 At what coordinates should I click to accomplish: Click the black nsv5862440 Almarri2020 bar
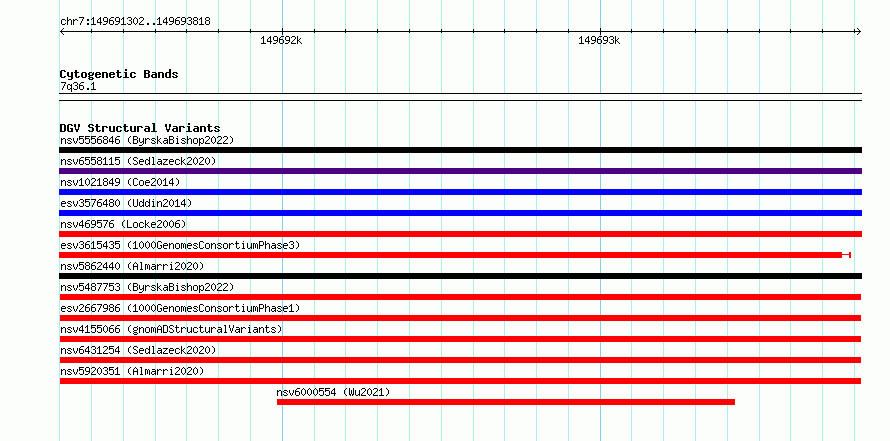pos(460,276)
